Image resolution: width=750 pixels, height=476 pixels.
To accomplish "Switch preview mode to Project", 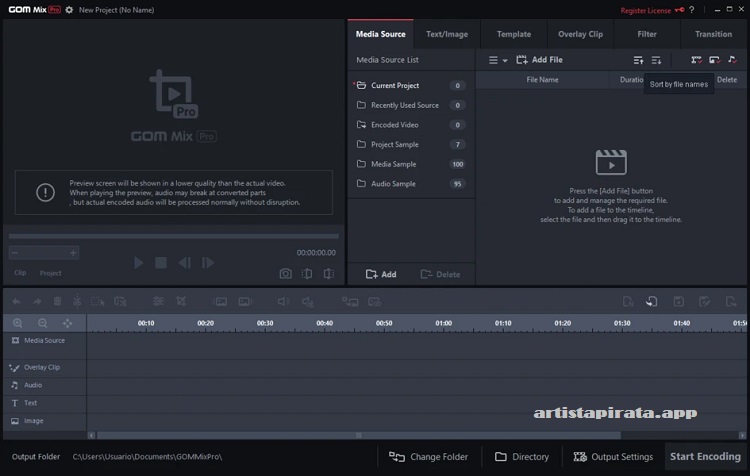I will (50, 273).
